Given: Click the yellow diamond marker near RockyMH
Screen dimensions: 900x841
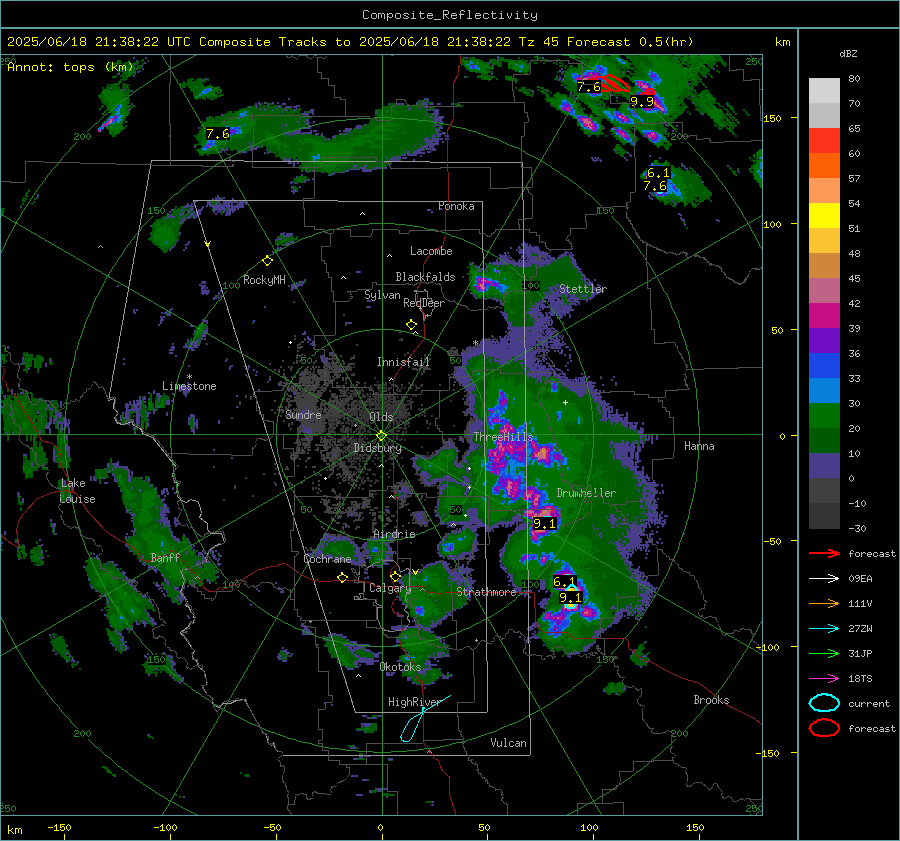Looking at the screenshot, I should point(267,261).
